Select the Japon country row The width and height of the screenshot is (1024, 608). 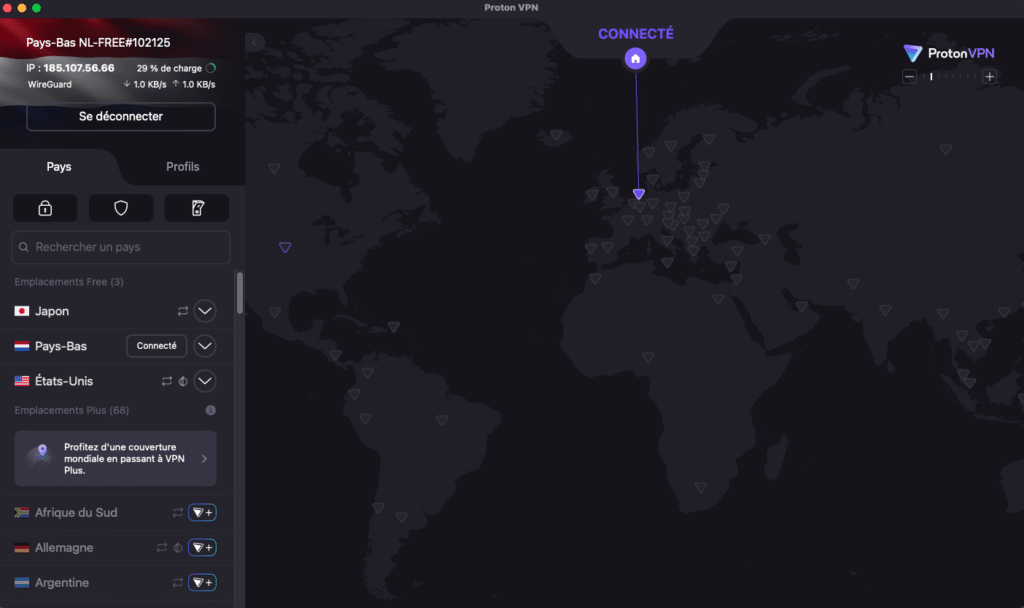[116, 311]
